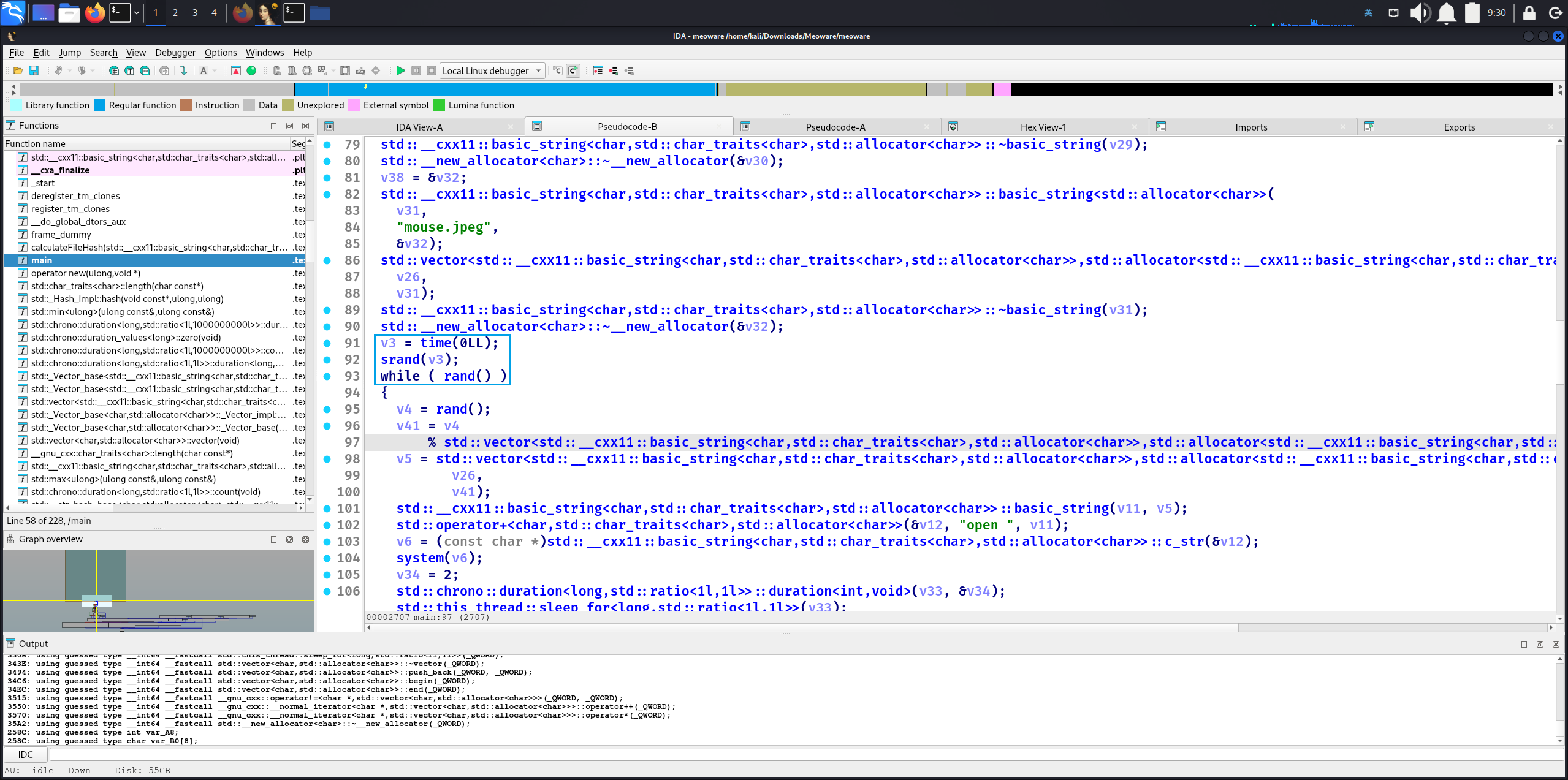Open the dropdown arrow next to the A icon
This screenshot has height=780, width=1568.
[215, 70]
